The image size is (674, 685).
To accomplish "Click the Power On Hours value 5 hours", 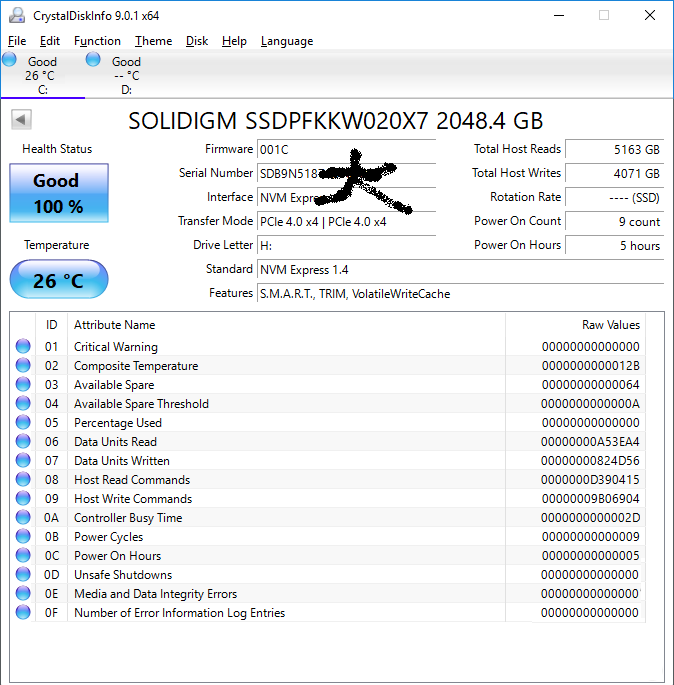I will pyautogui.click(x=615, y=246).
